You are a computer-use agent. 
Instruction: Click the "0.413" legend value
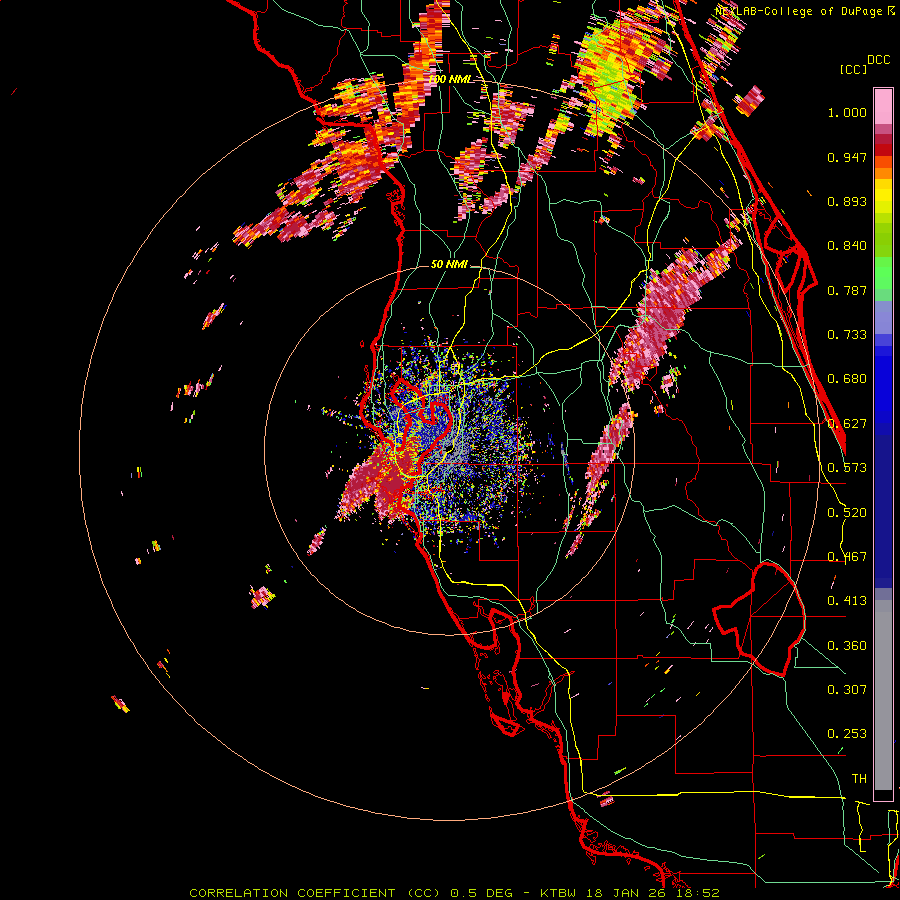[x=847, y=601]
